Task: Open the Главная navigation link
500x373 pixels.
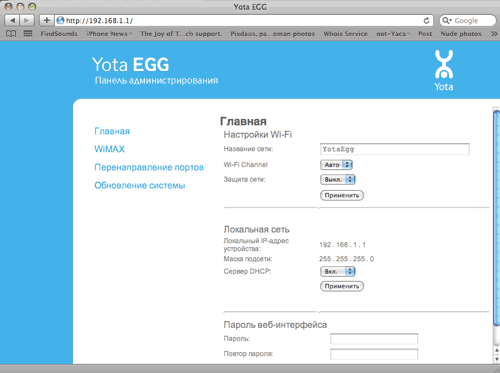Action: click(x=112, y=131)
